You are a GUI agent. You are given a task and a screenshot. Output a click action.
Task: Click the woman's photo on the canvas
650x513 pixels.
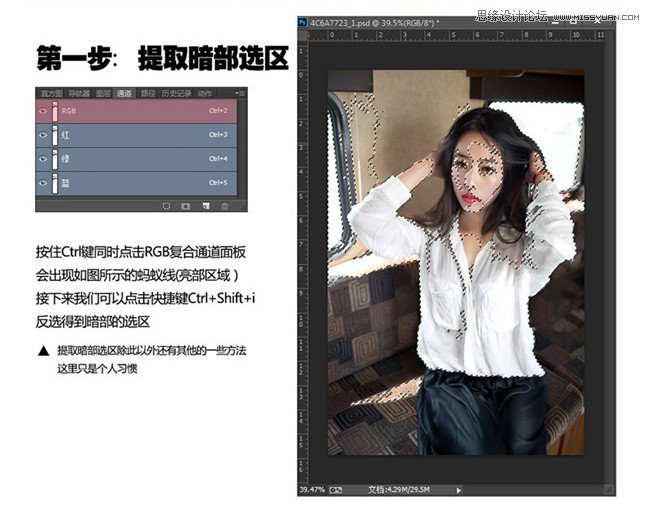click(x=456, y=263)
